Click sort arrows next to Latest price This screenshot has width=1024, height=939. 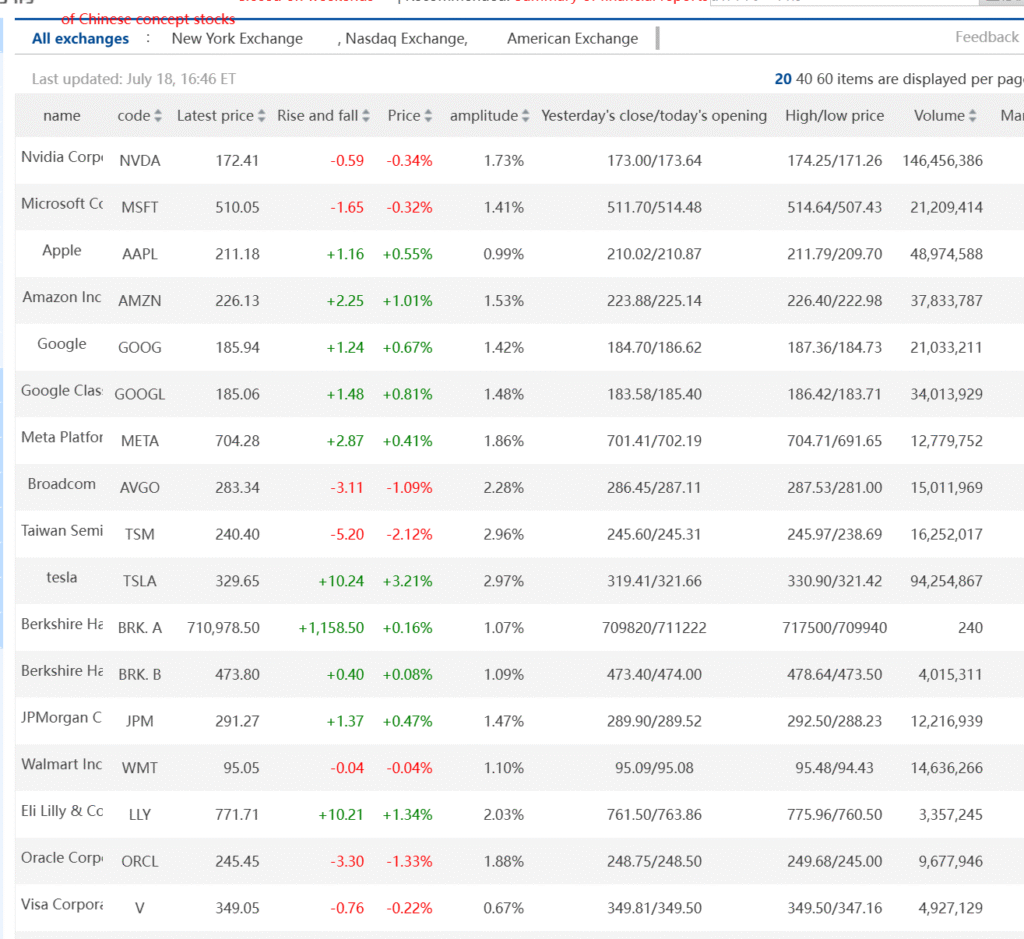tap(262, 116)
